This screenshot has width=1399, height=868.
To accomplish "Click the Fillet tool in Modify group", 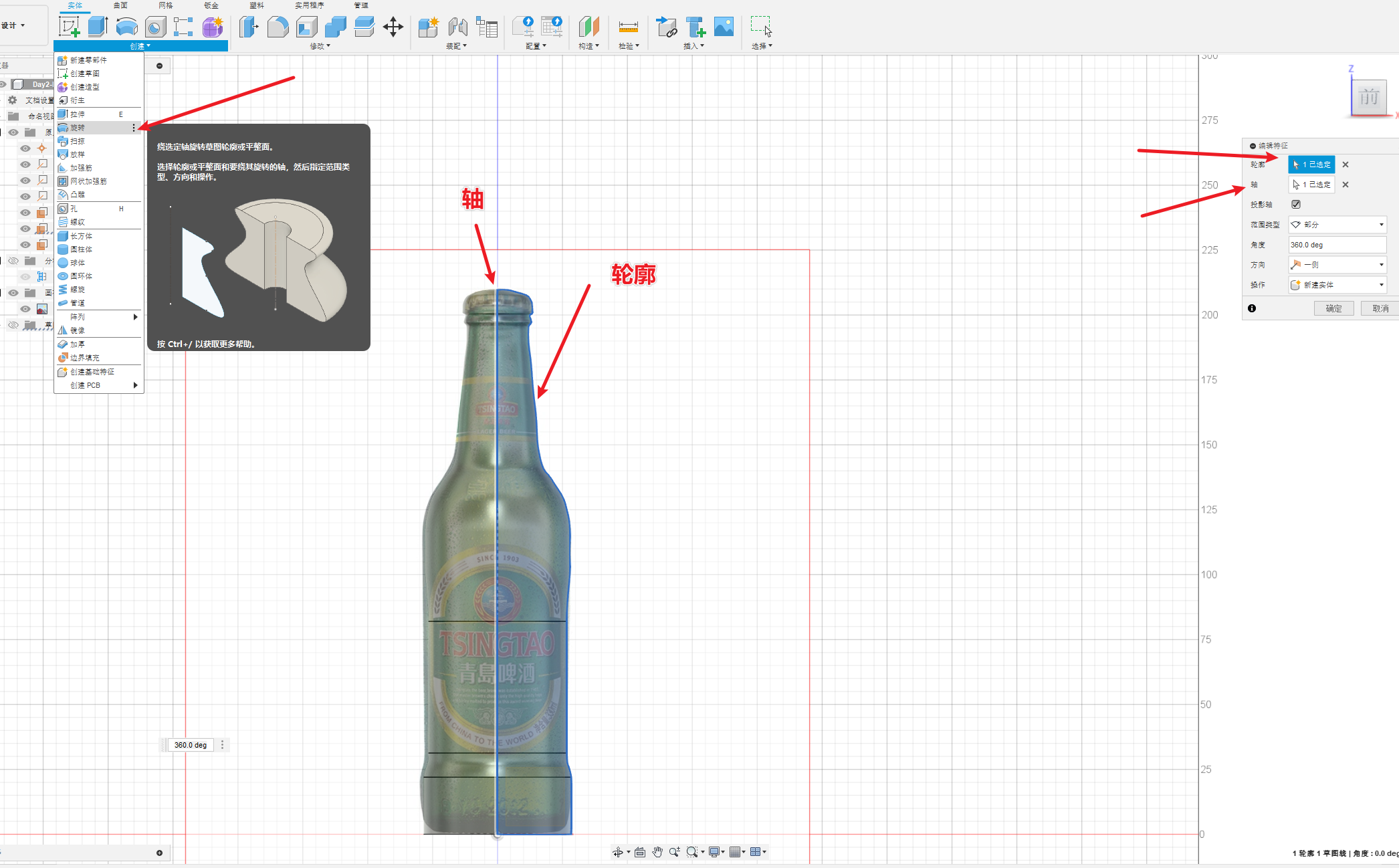I will 278,27.
